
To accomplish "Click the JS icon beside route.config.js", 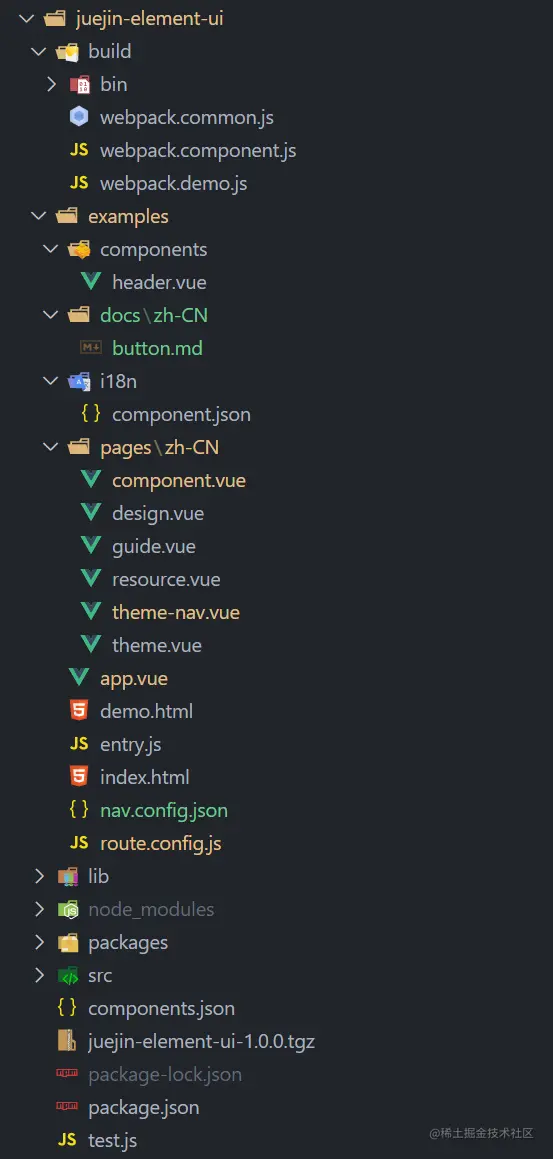I will (x=78, y=843).
